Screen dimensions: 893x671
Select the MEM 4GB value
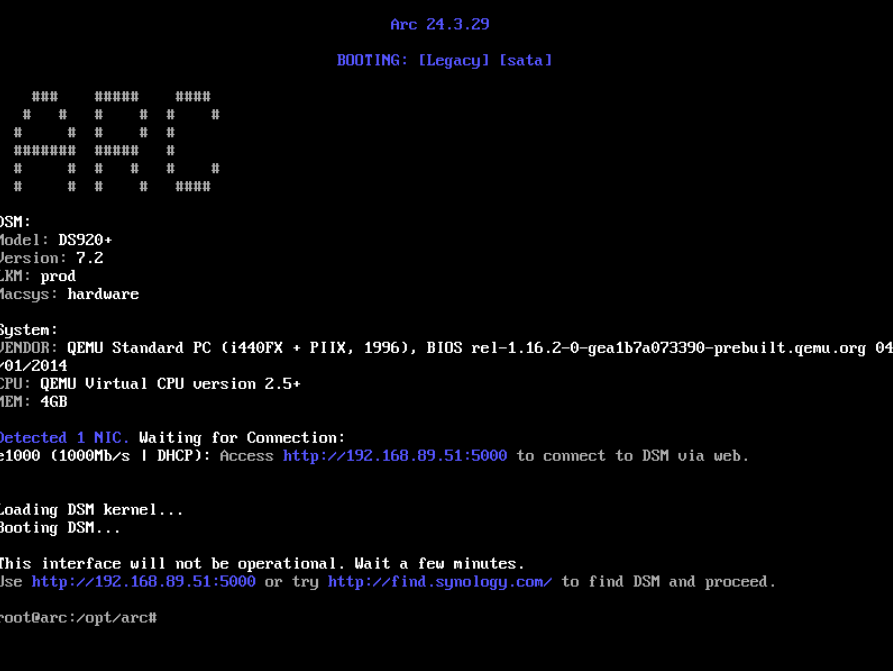pyautogui.click(x=53, y=402)
